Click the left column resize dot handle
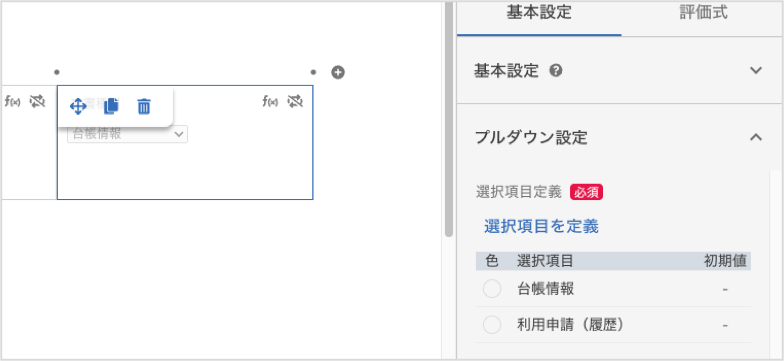This screenshot has width=784, height=361. click(x=57, y=72)
